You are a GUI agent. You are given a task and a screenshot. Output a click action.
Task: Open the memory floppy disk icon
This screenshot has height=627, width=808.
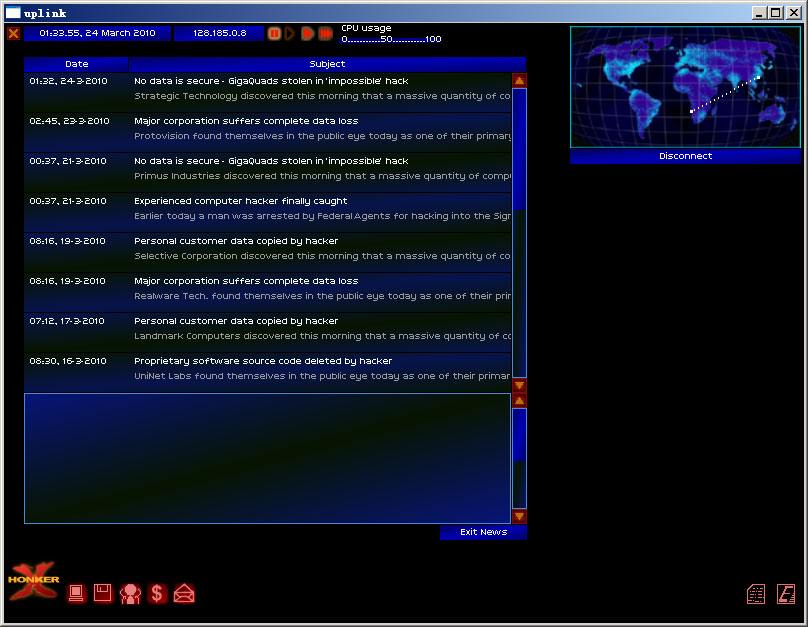pos(103,593)
